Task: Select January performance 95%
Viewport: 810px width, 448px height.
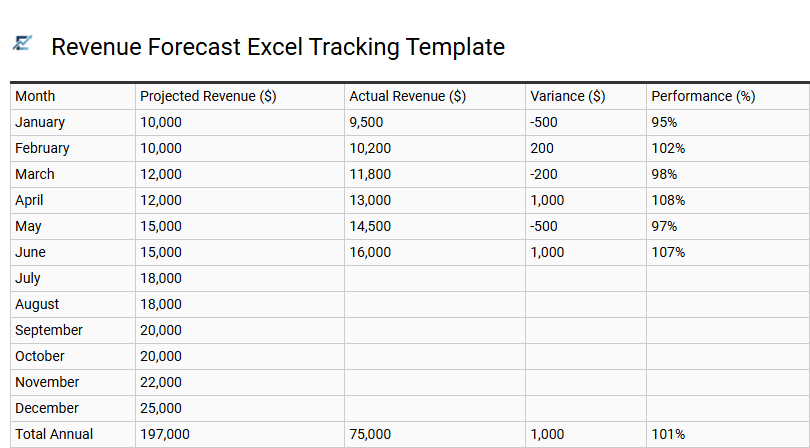Action: [664, 122]
